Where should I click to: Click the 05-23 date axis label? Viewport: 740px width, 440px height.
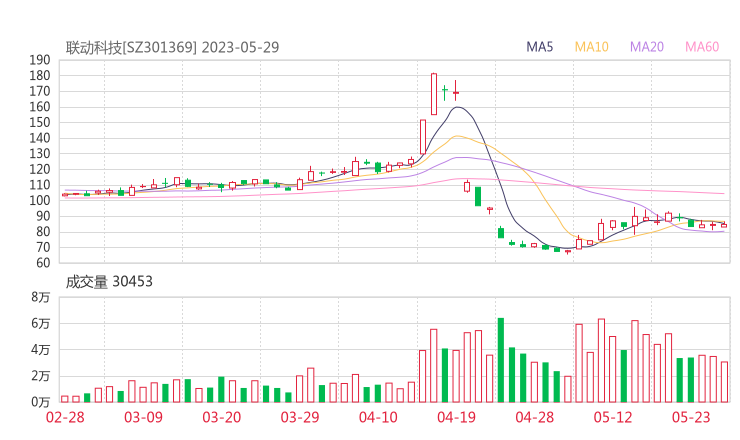coord(691,417)
